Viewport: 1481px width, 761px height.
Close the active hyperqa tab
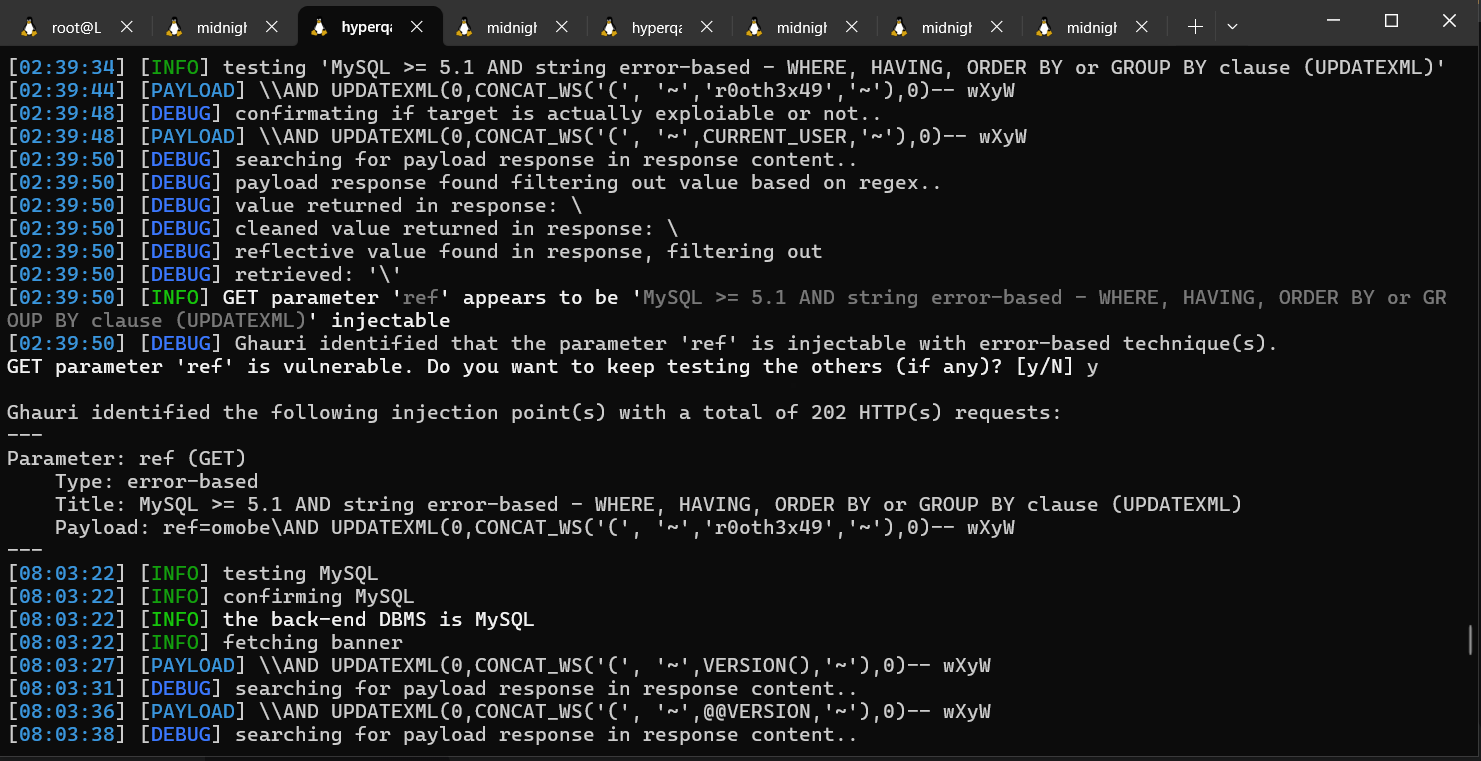418,28
